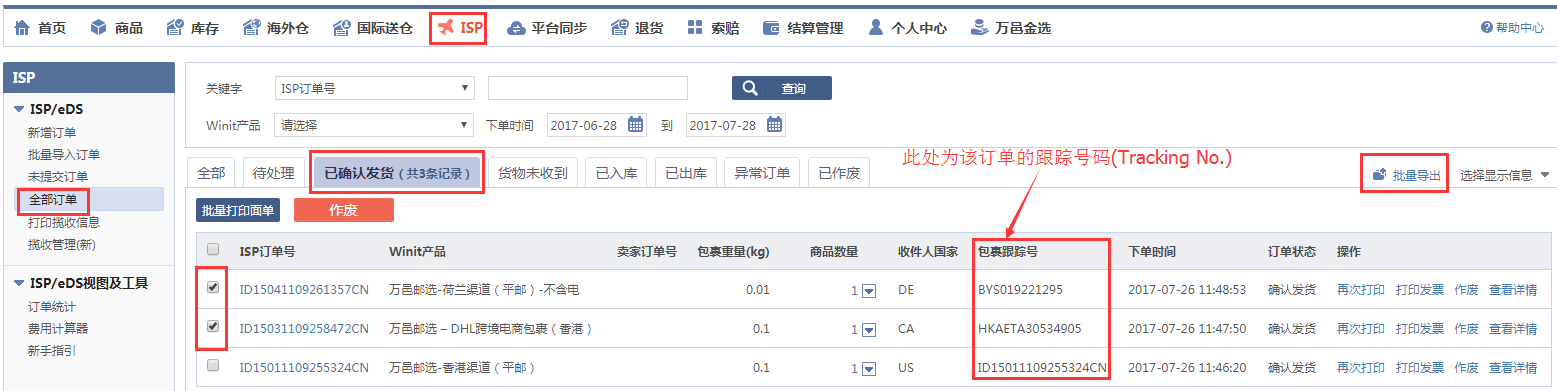Select the 已确认发货 tab
1557x391 pixels.
click(398, 173)
